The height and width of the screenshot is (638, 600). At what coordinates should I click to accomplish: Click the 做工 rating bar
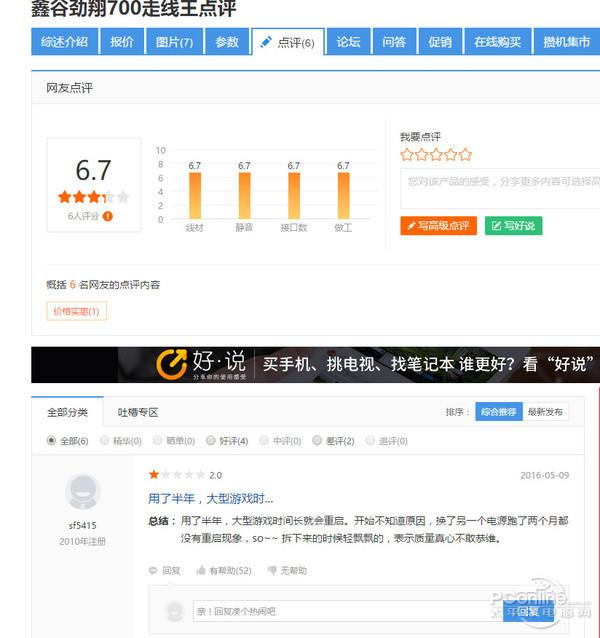coord(343,196)
